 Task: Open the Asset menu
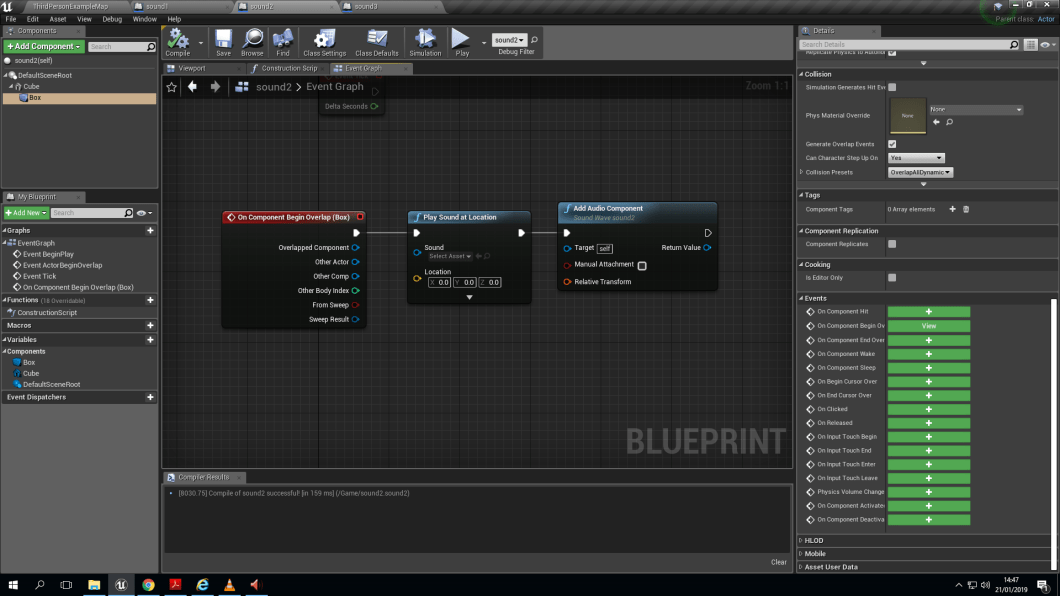57,19
